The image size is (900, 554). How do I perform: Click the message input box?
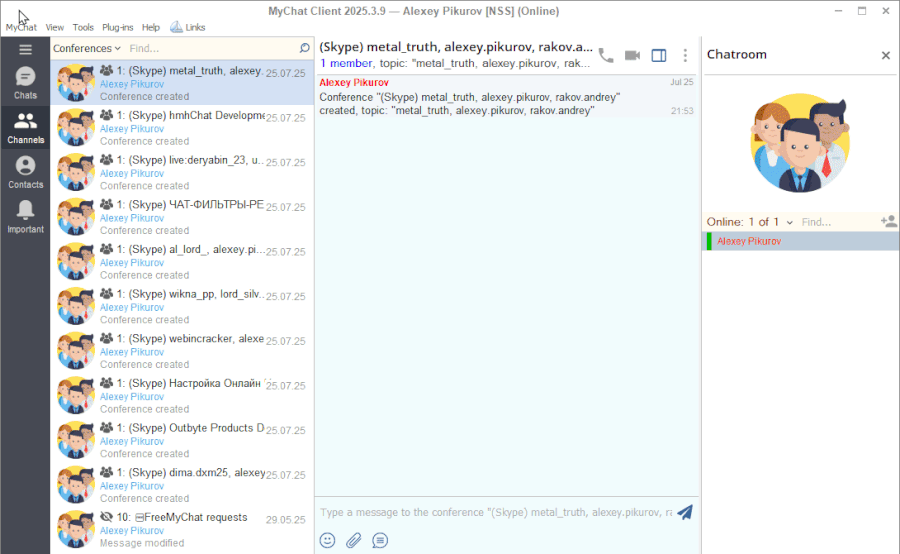[x=496, y=512]
